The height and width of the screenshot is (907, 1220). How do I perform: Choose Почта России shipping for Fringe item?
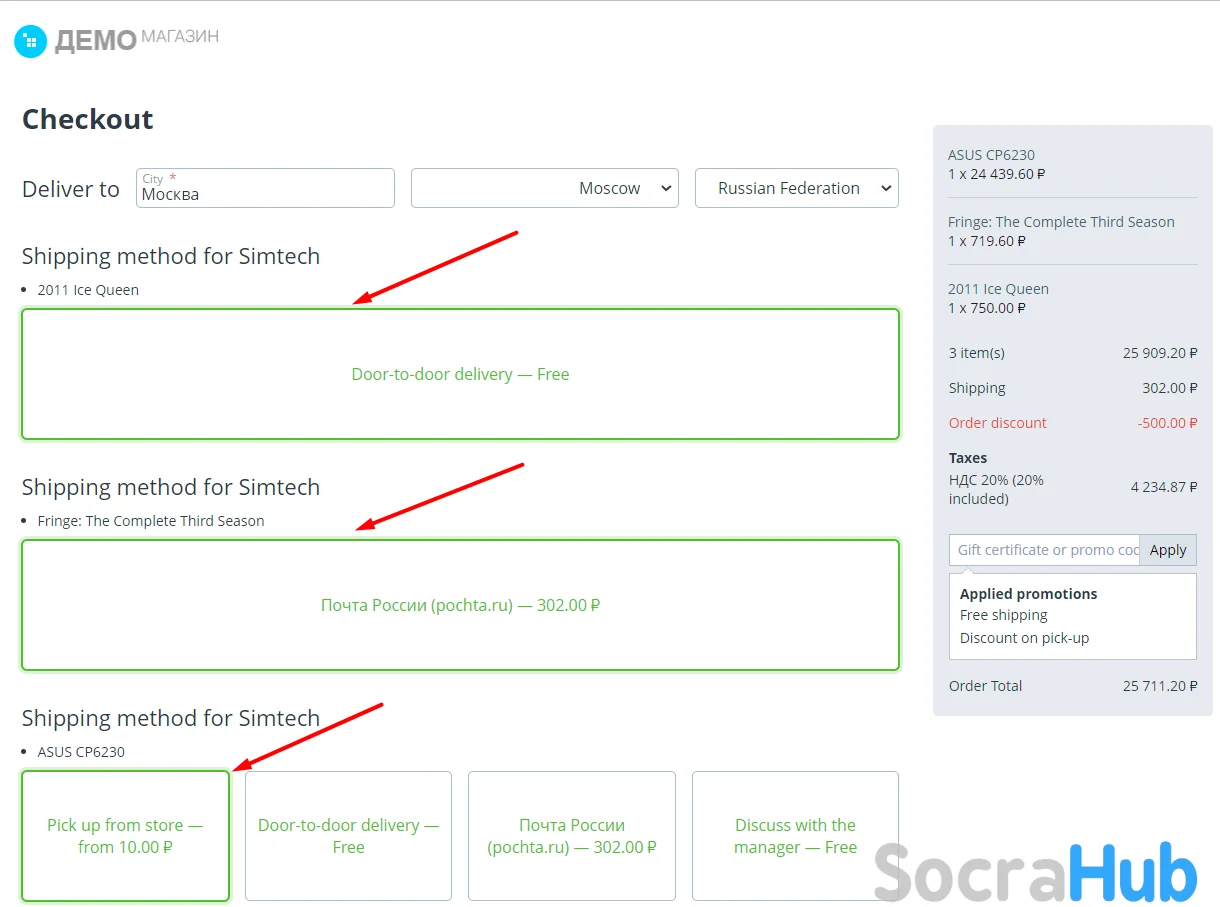(x=460, y=605)
